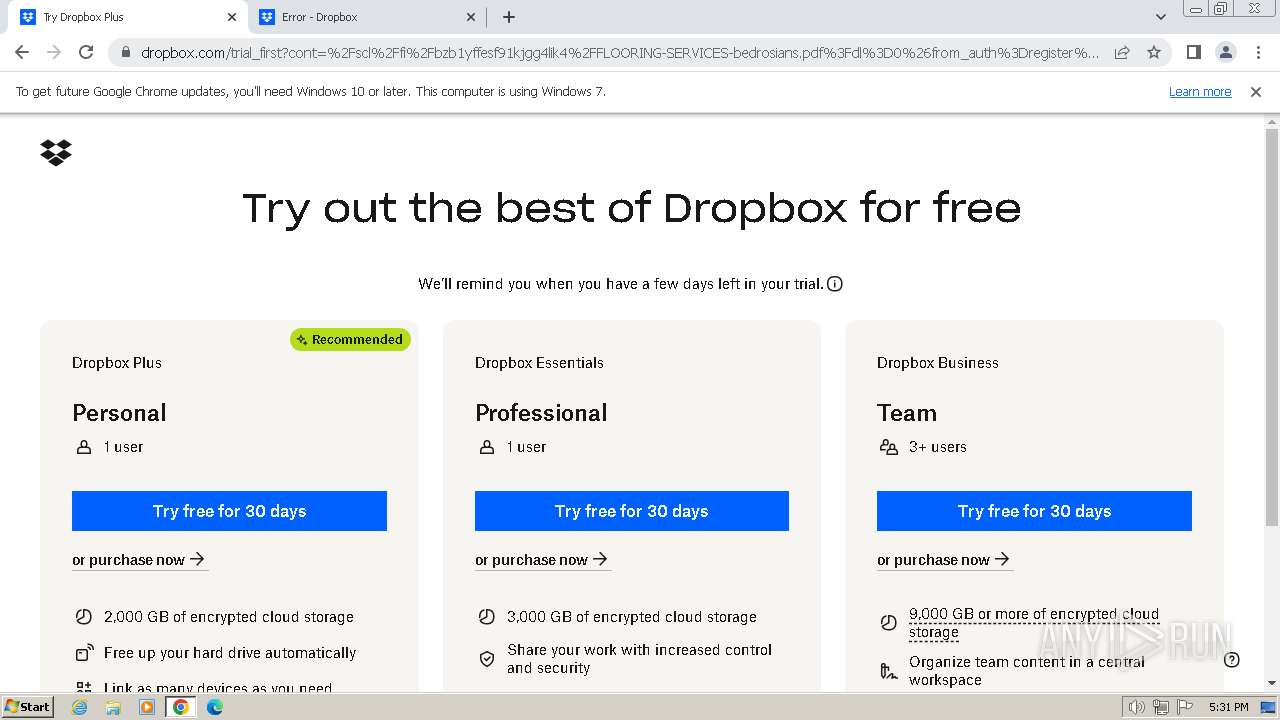Open File Explorer from the taskbar

113,707
